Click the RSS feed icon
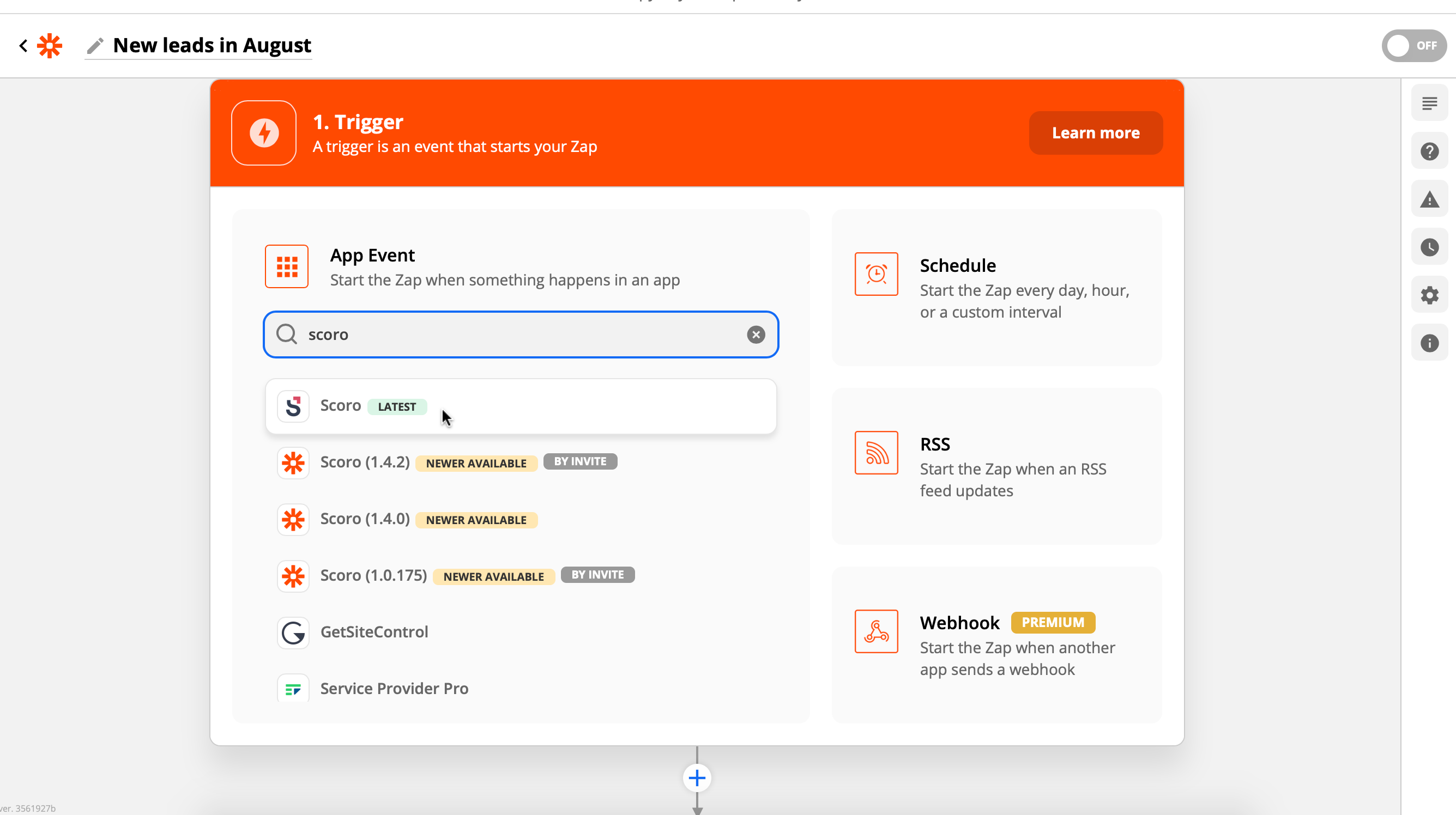The height and width of the screenshot is (815, 1456). [x=876, y=452]
